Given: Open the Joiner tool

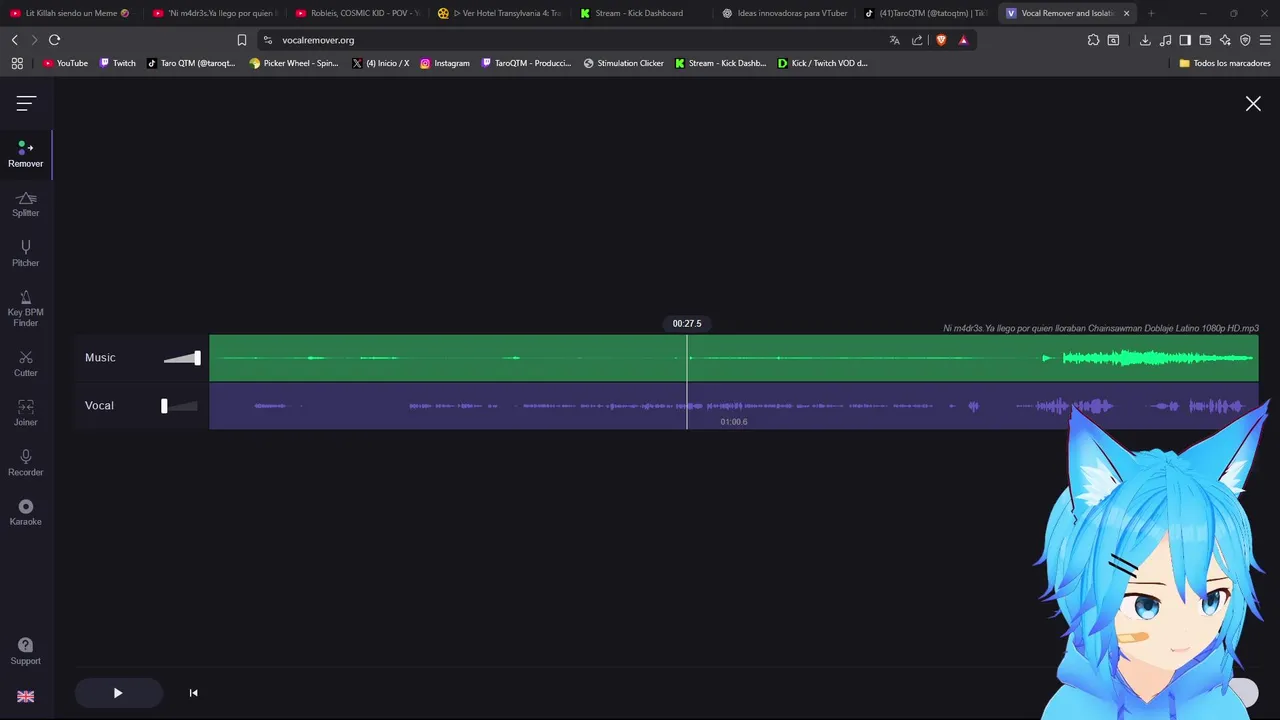Looking at the screenshot, I should point(26,412).
